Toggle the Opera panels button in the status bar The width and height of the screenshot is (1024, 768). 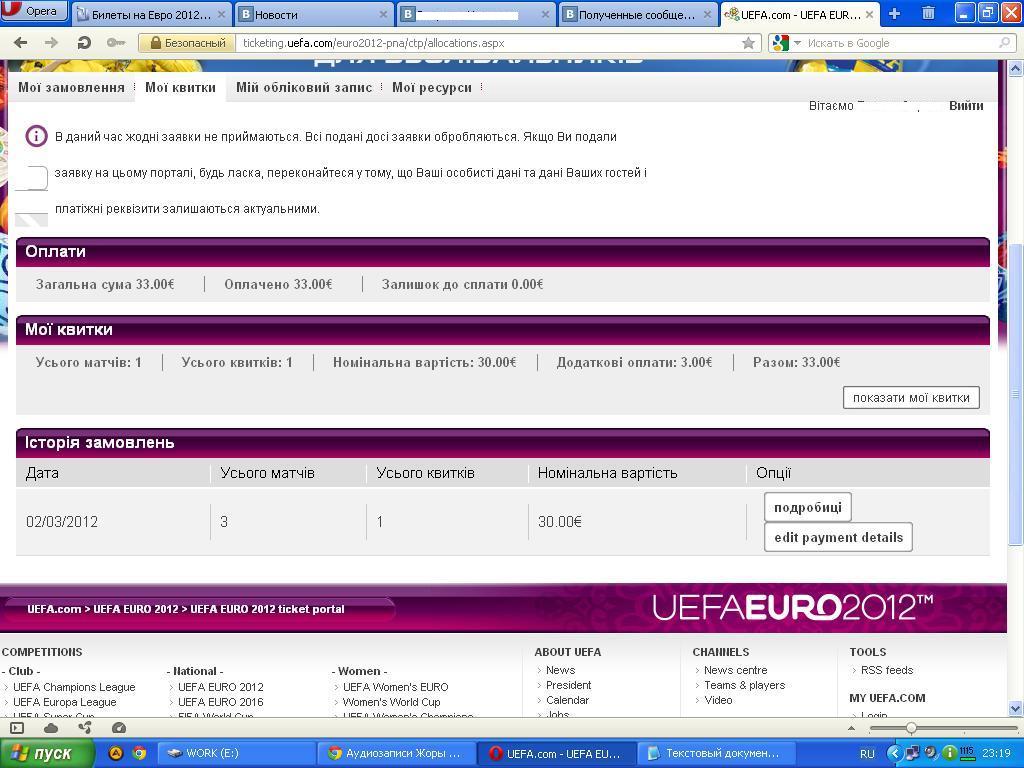[17, 728]
